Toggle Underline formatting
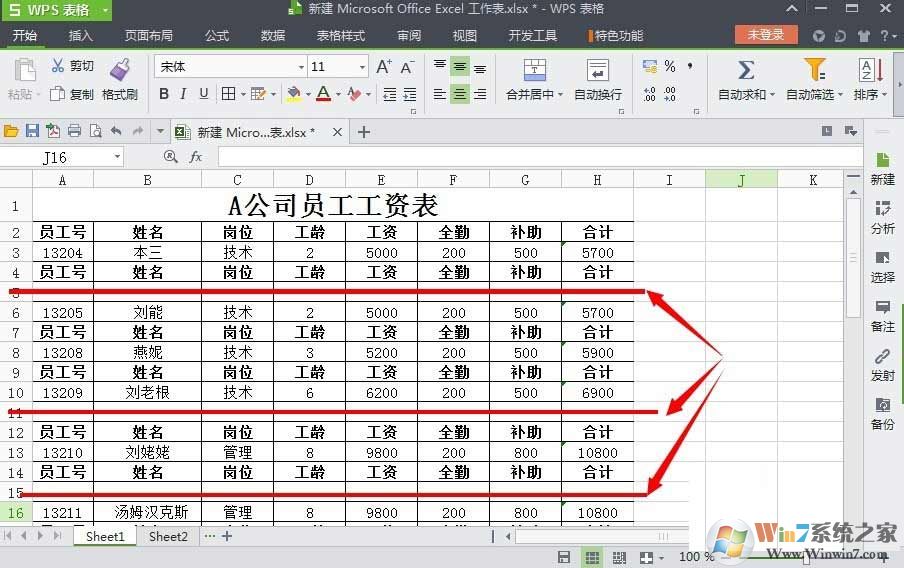The width and height of the screenshot is (904, 568). pyautogui.click(x=204, y=93)
